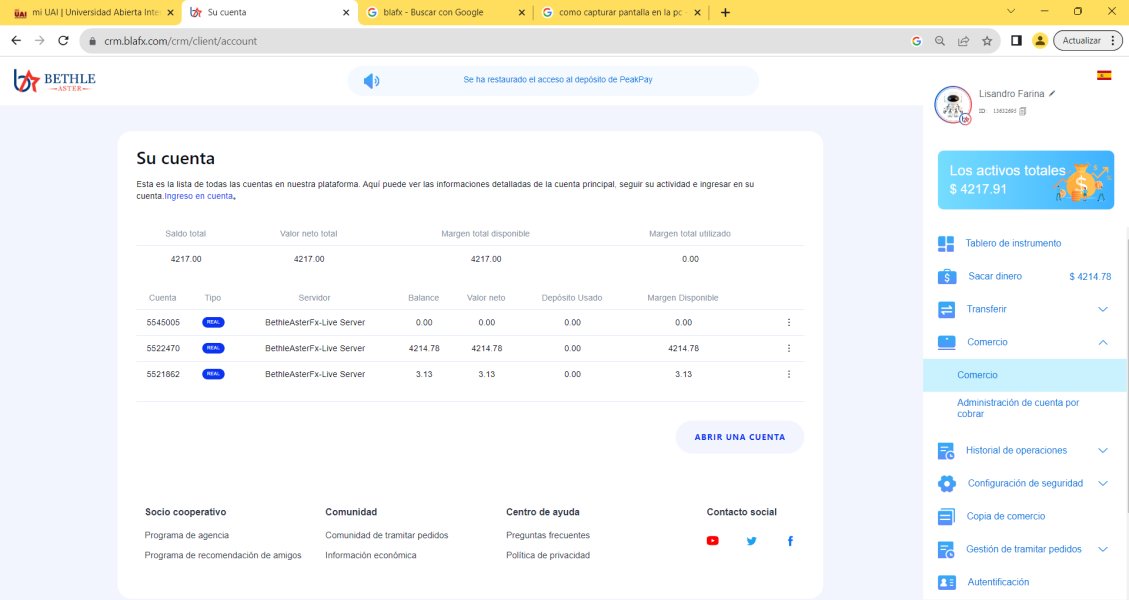Image resolution: width=1129 pixels, height=600 pixels.
Task: Open options menu for account 5545005
Action: (789, 322)
